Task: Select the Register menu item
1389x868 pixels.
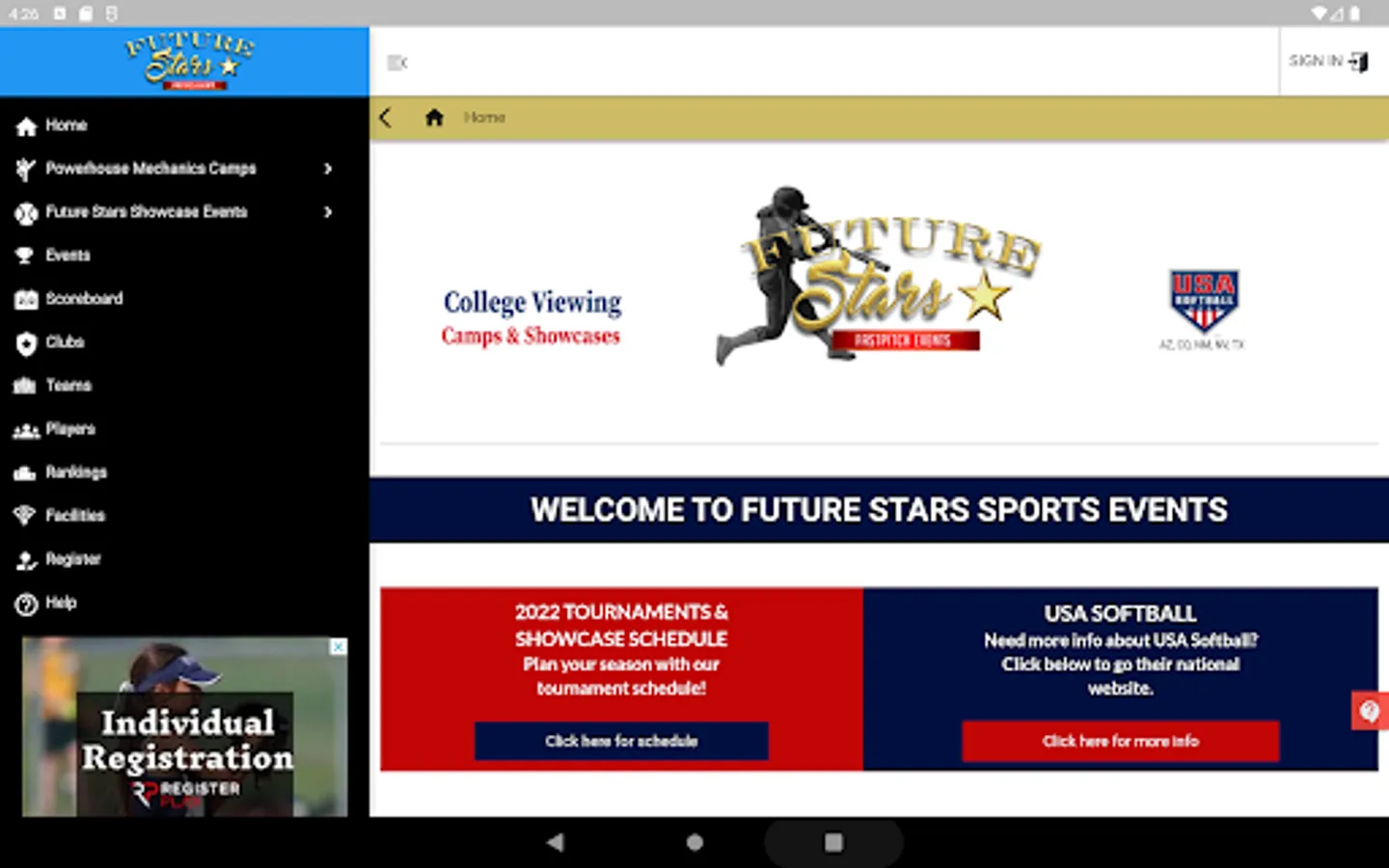Action: tap(73, 559)
